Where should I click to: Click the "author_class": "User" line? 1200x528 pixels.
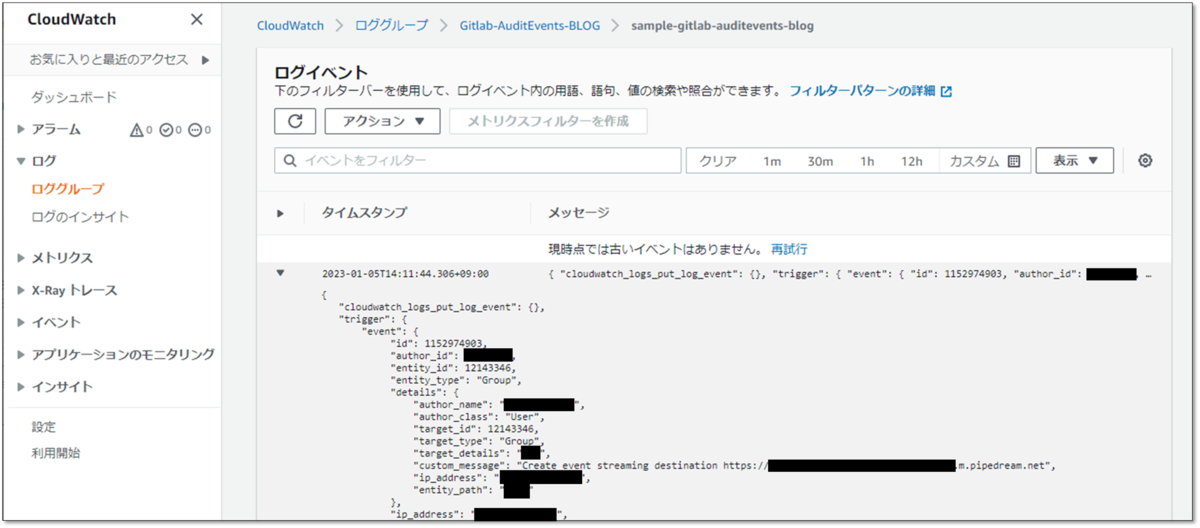(x=478, y=416)
